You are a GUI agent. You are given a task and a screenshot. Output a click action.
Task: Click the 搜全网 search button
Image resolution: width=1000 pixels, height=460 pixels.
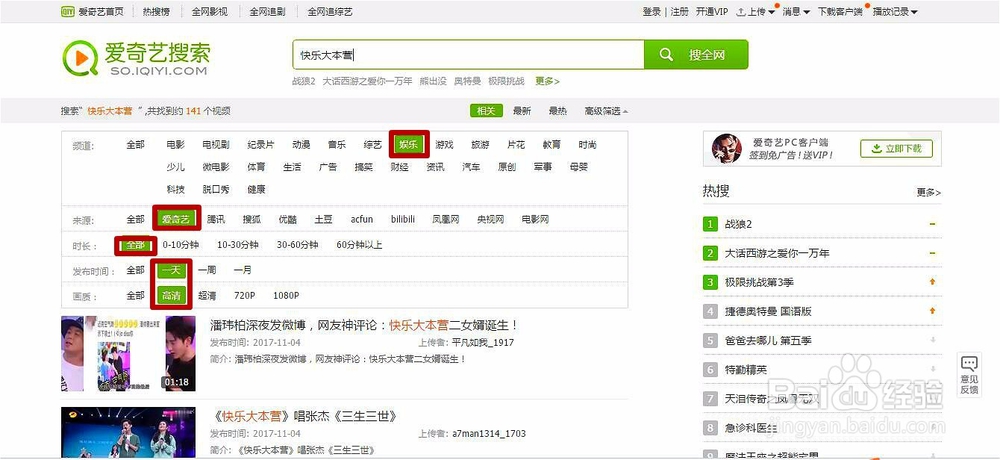click(x=696, y=55)
